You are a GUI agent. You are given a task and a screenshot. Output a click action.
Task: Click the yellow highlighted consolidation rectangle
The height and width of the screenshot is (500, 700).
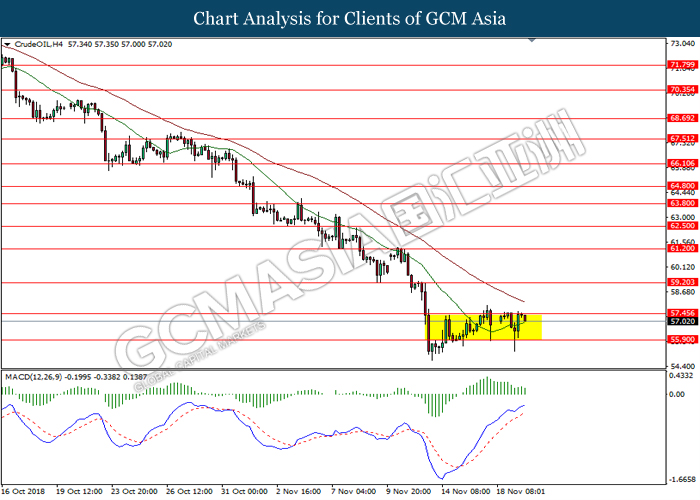[483, 327]
